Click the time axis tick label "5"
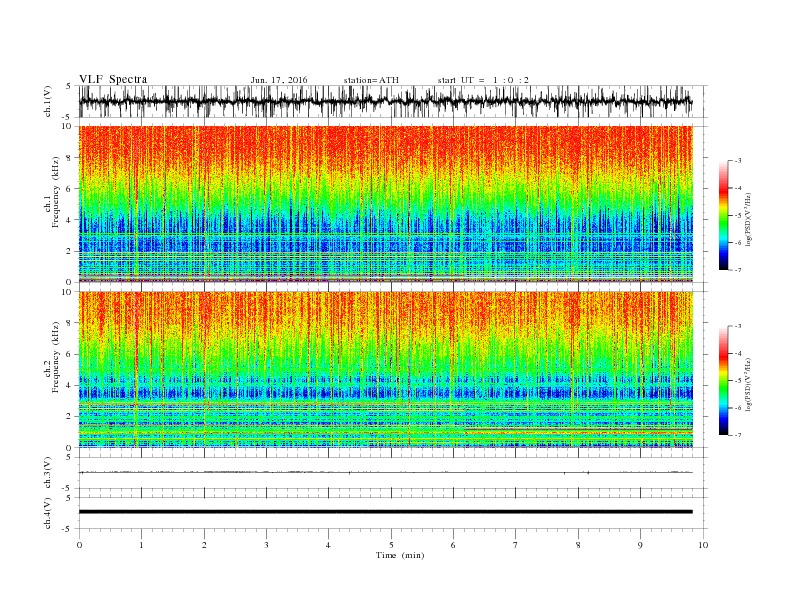Screen dimensions: 792x612 coord(391,545)
